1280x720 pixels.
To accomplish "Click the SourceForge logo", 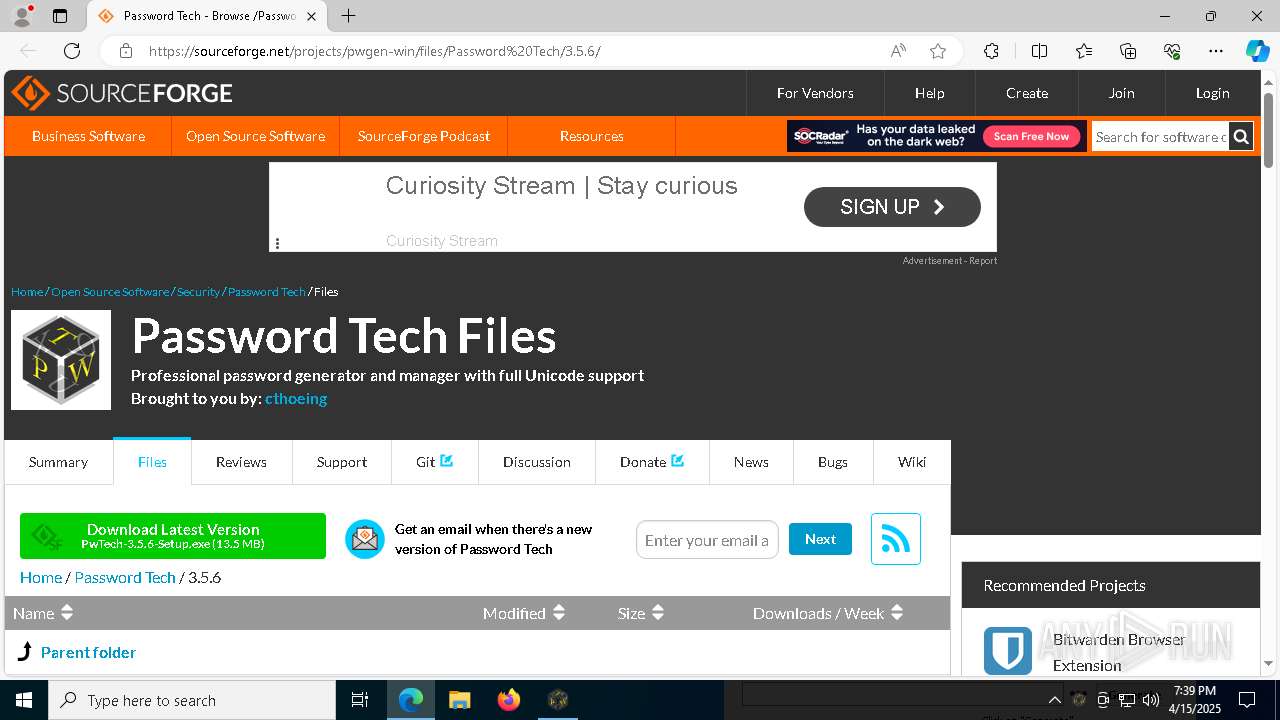I will [122, 93].
